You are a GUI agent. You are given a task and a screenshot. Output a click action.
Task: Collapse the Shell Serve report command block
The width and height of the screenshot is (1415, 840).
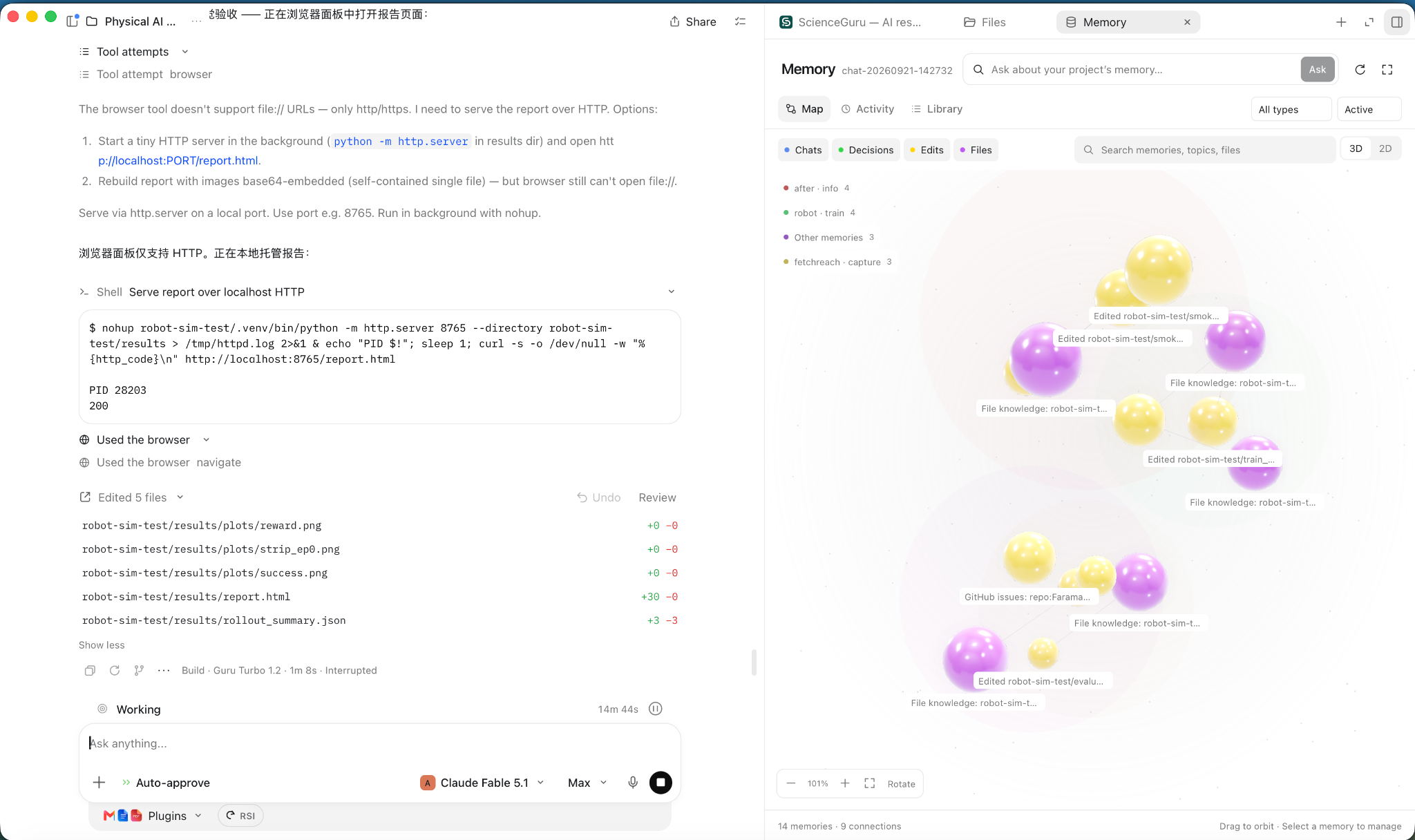click(x=671, y=292)
